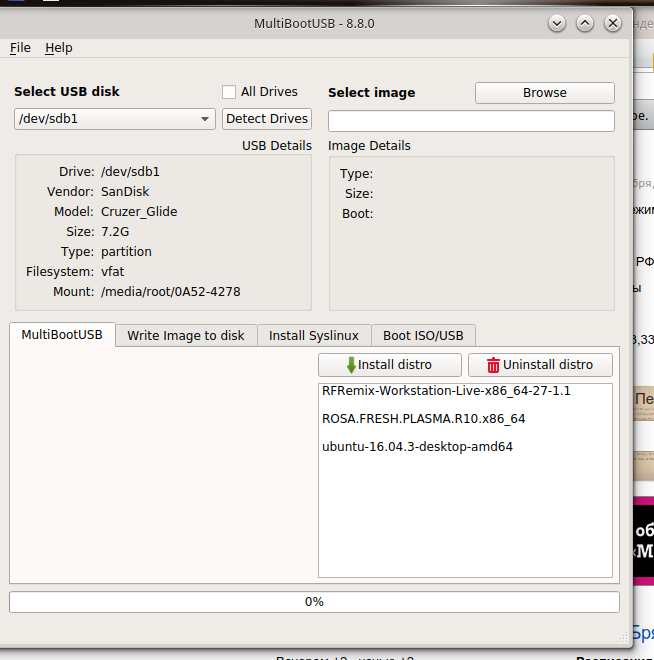Image resolution: width=654 pixels, height=660 pixels.
Task: Select the Boot ISO/USB tab
Action: 423,336
